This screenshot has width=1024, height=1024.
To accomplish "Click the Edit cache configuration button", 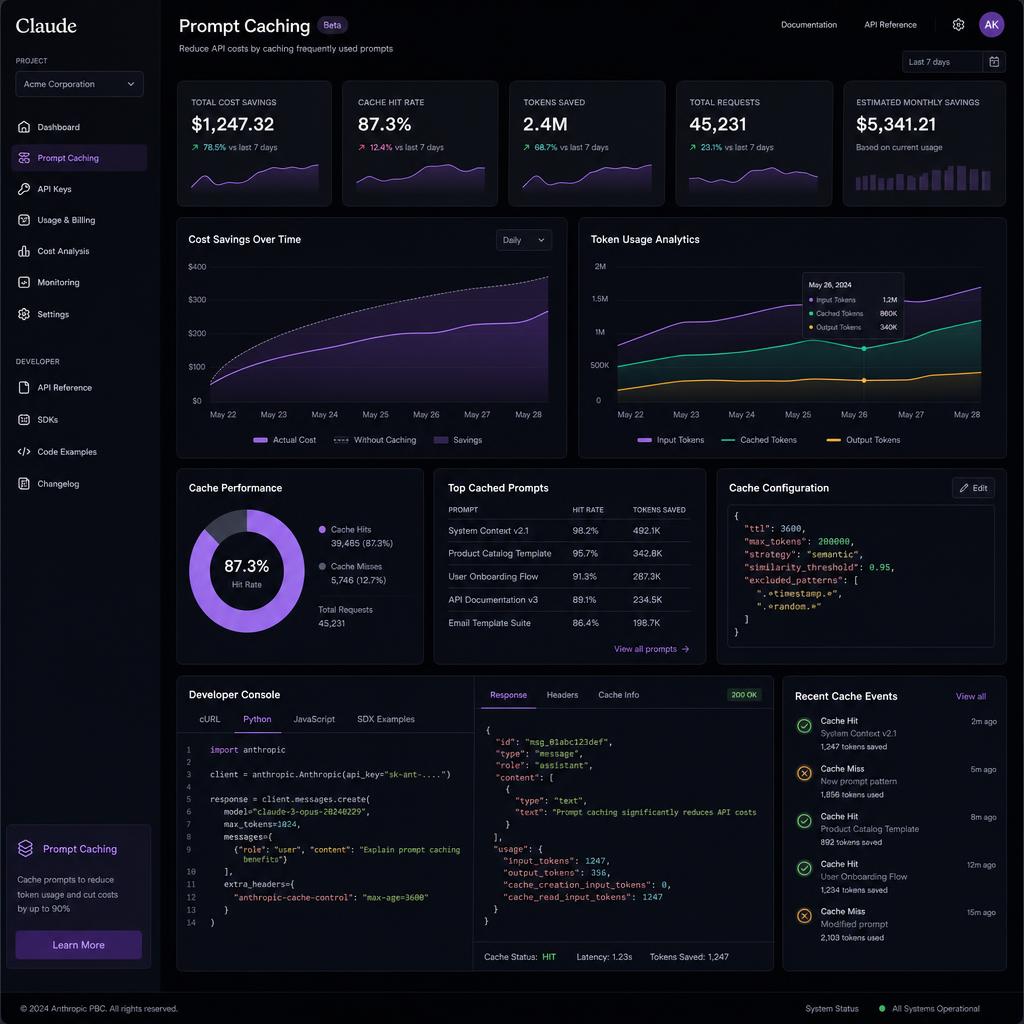I will [973, 488].
